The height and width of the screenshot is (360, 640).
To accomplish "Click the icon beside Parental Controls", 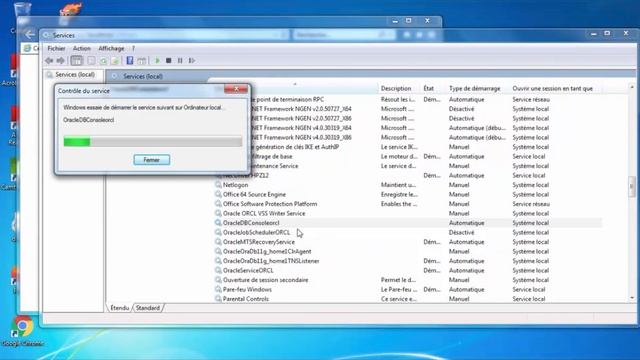I will 218,298.
